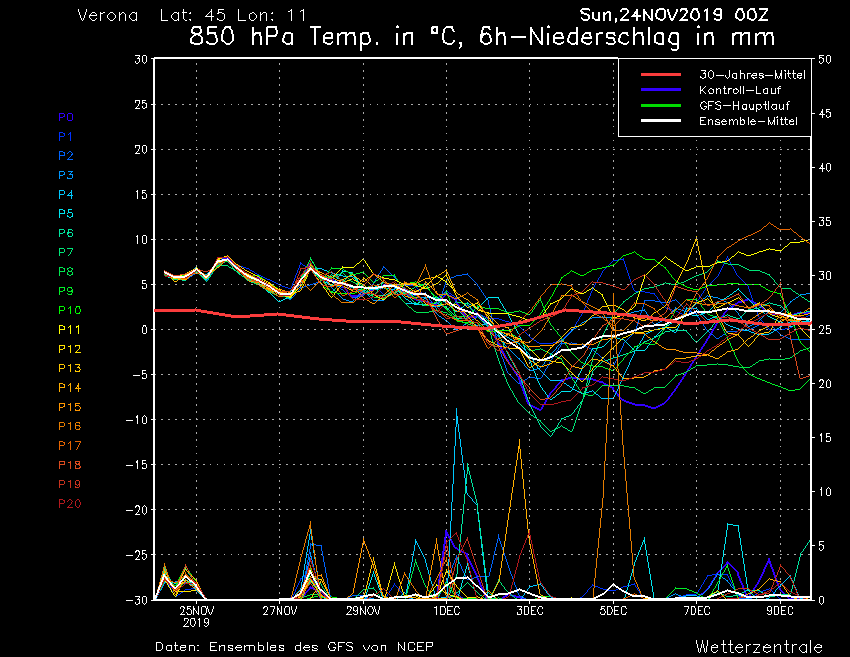
Task: Click the P14 orange member label
Action: 69,387
